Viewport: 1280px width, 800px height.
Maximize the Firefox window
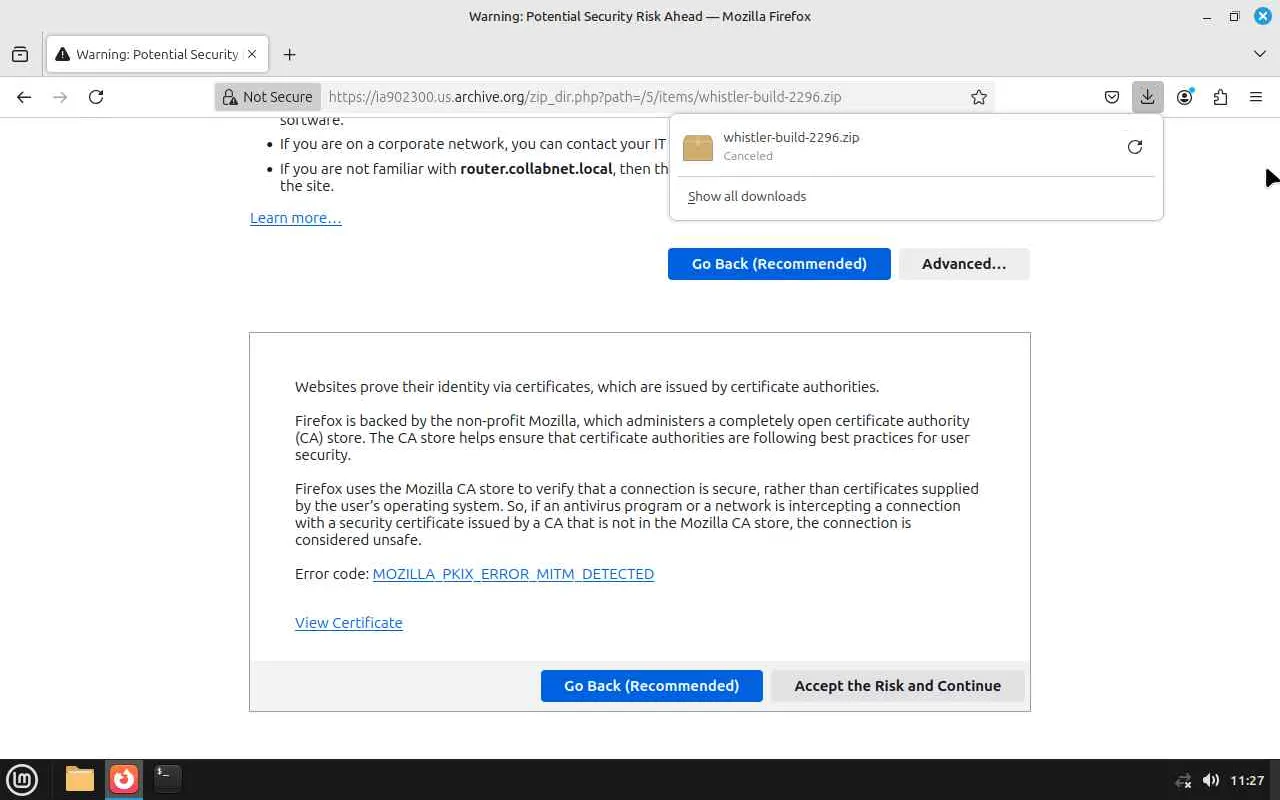point(1234,16)
